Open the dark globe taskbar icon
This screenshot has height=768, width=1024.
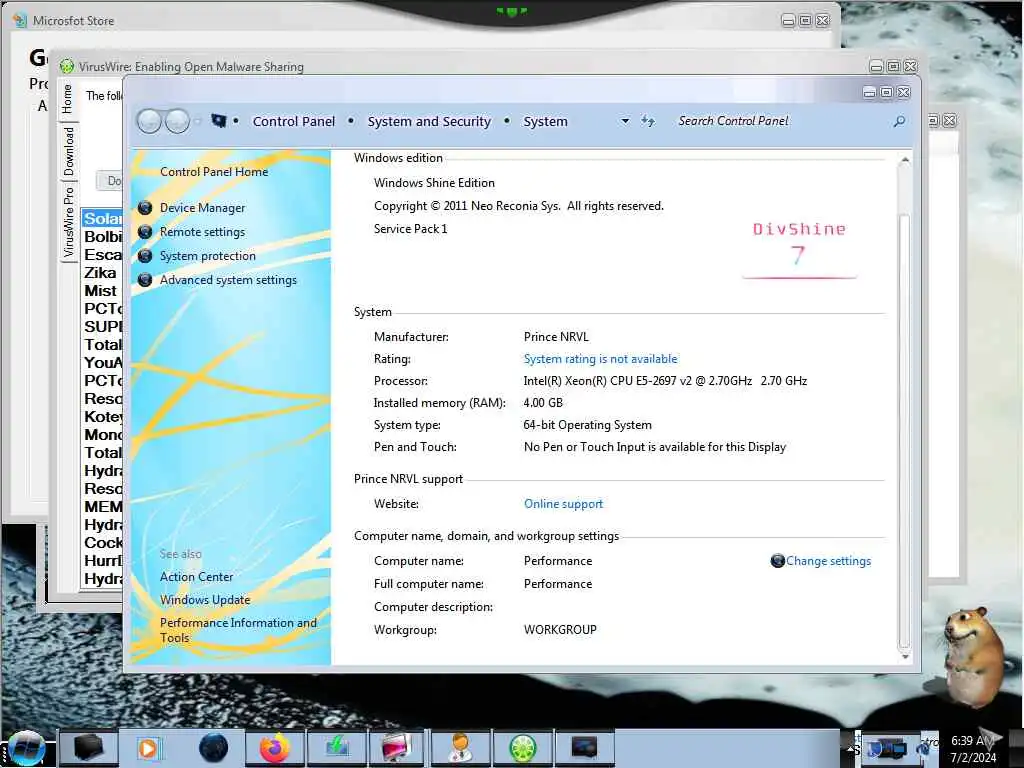click(213, 748)
